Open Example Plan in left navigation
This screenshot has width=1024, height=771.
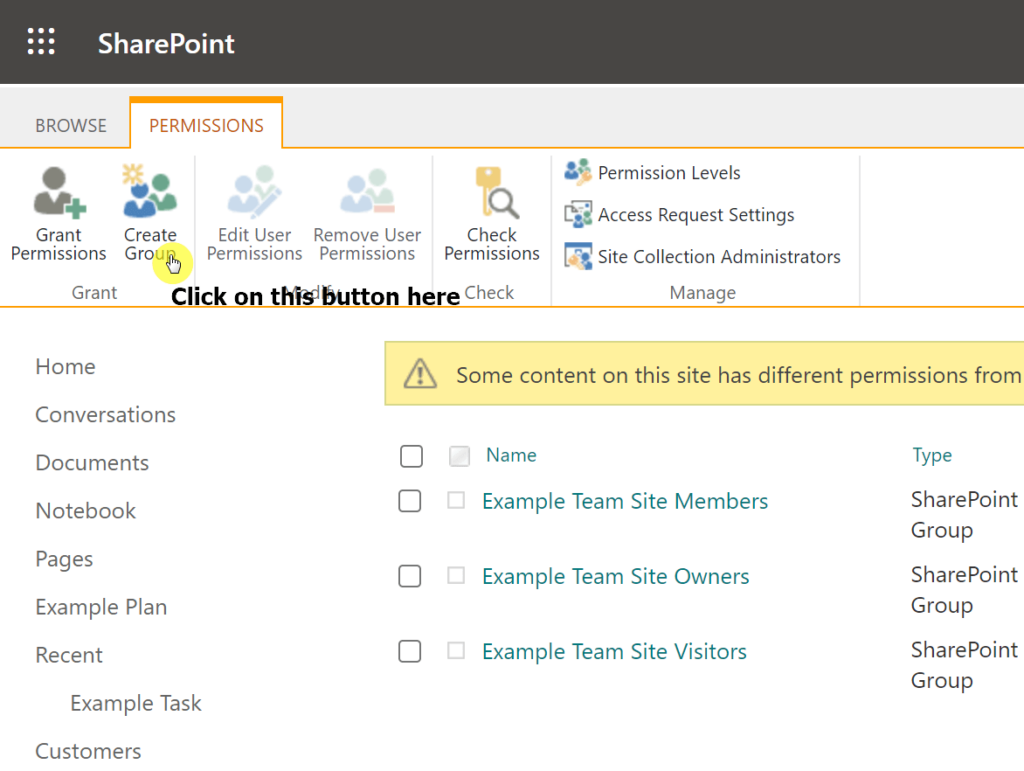tap(101, 607)
